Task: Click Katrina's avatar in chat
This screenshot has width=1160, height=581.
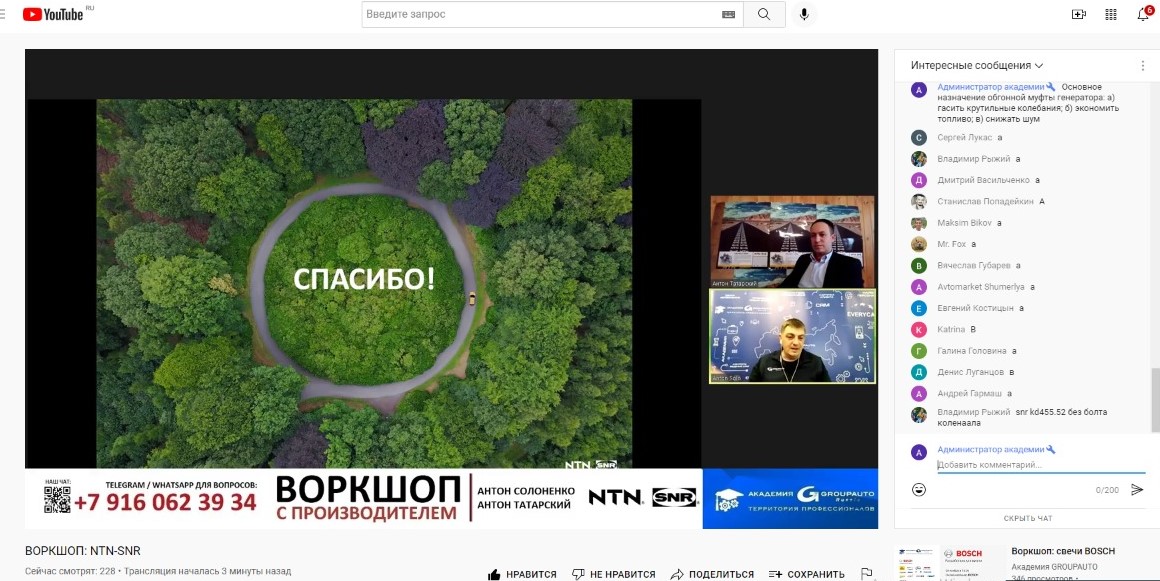Action: point(919,329)
